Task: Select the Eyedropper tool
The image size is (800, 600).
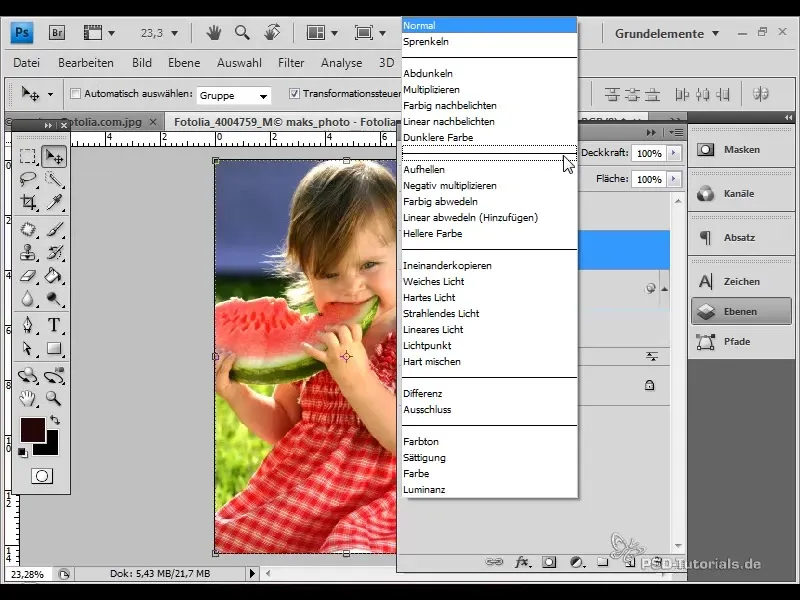Action: (x=54, y=202)
